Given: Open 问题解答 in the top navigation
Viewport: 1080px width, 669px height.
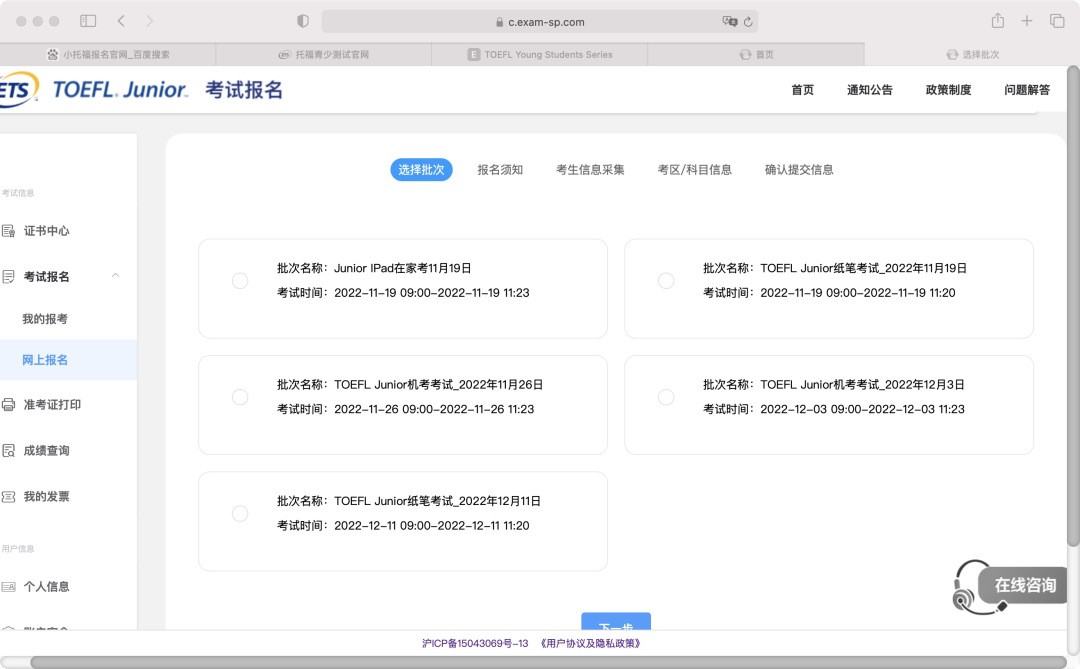Looking at the screenshot, I should 1027,90.
